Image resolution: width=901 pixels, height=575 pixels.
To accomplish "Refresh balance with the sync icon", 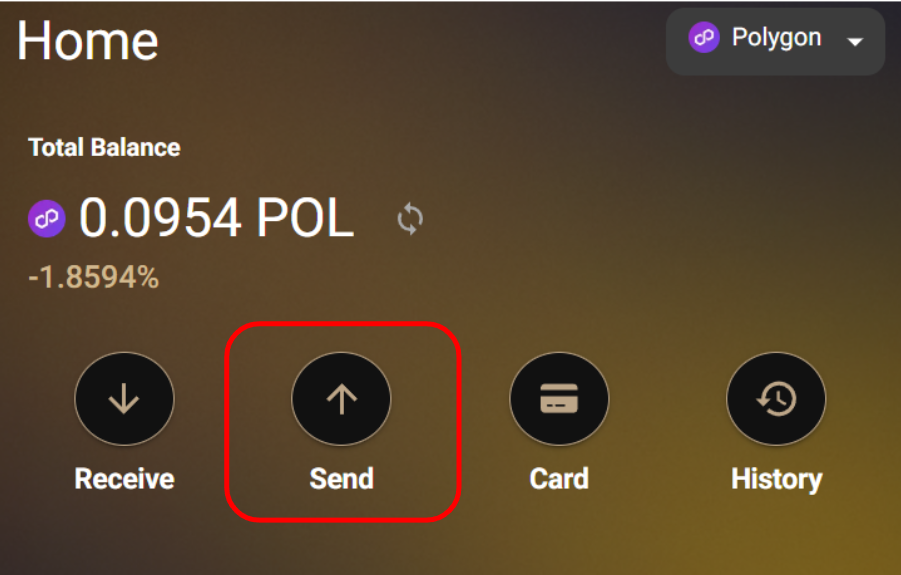I will click(410, 219).
